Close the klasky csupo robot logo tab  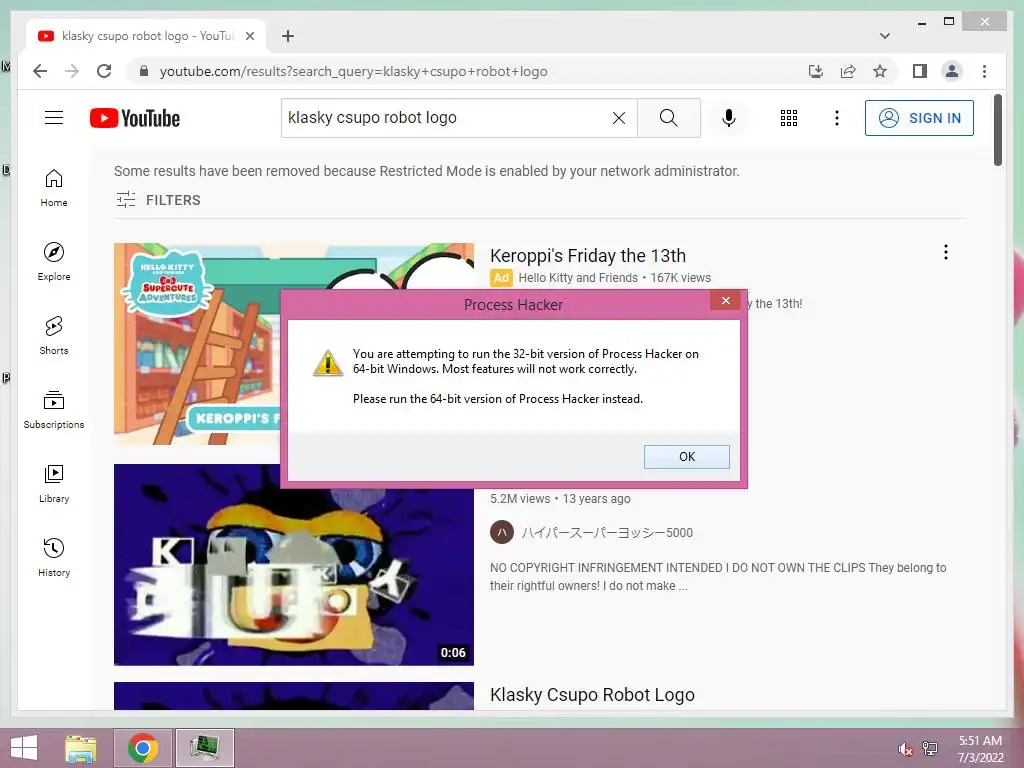(249, 36)
